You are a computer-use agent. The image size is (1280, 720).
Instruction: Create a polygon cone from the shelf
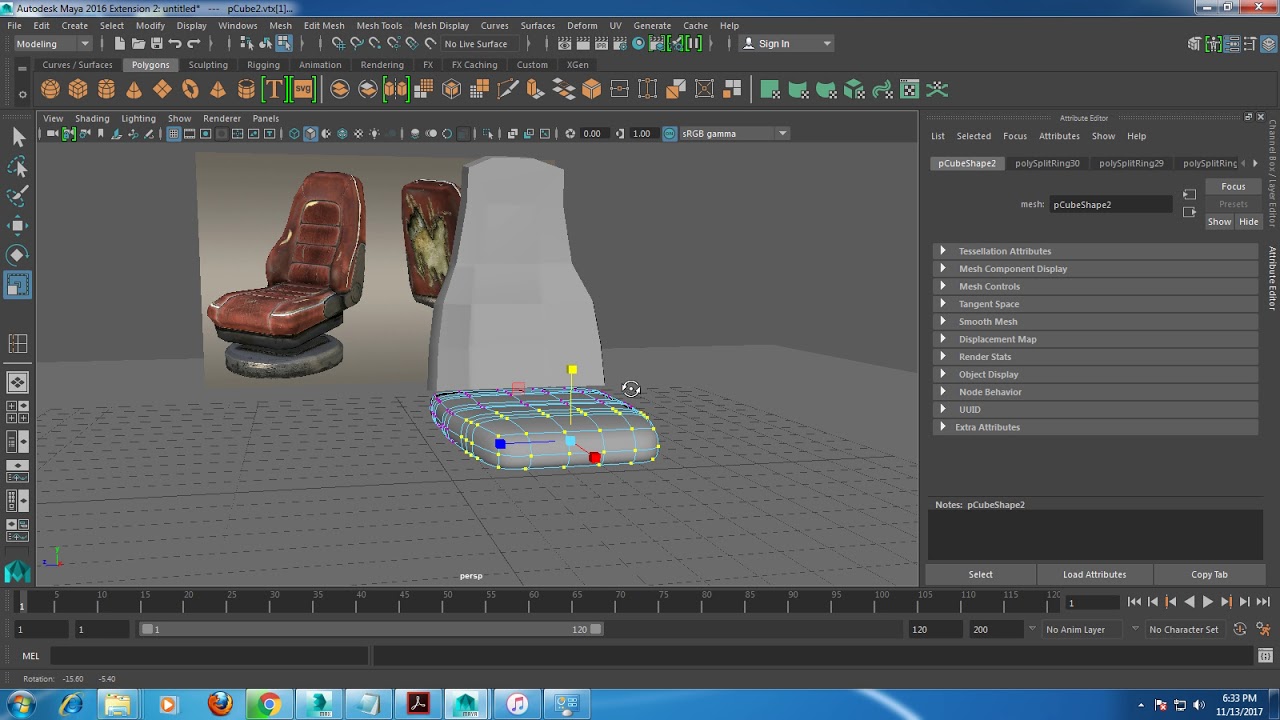pos(134,89)
